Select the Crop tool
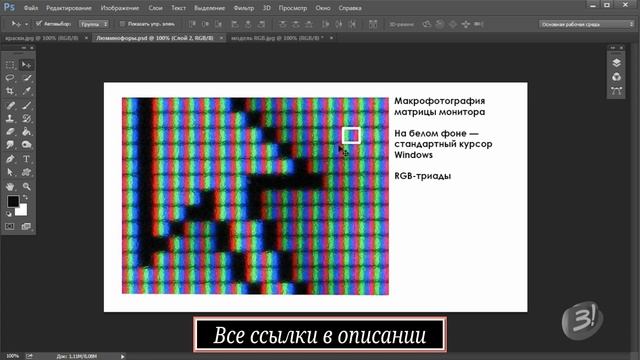 click(10, 91)
